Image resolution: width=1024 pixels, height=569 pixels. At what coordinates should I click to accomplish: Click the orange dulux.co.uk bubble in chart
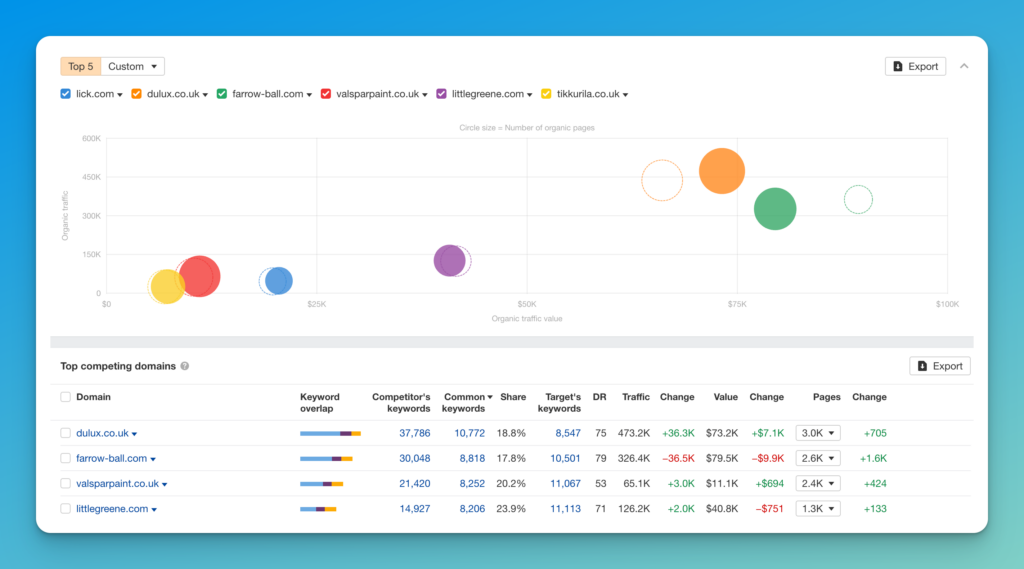click(x=722, y=171)
